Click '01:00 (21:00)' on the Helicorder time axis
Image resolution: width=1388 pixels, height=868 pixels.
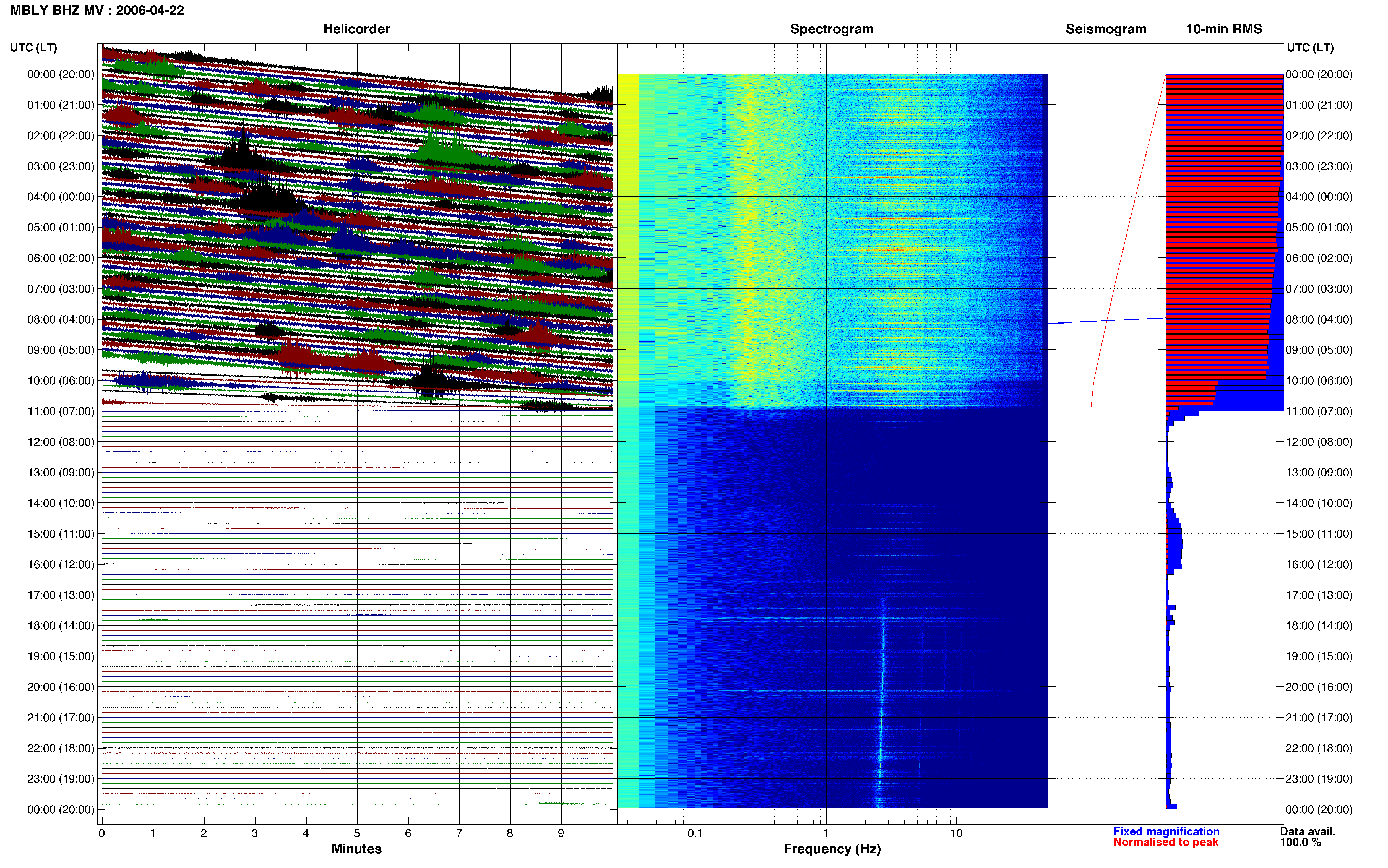click(61, 105)
